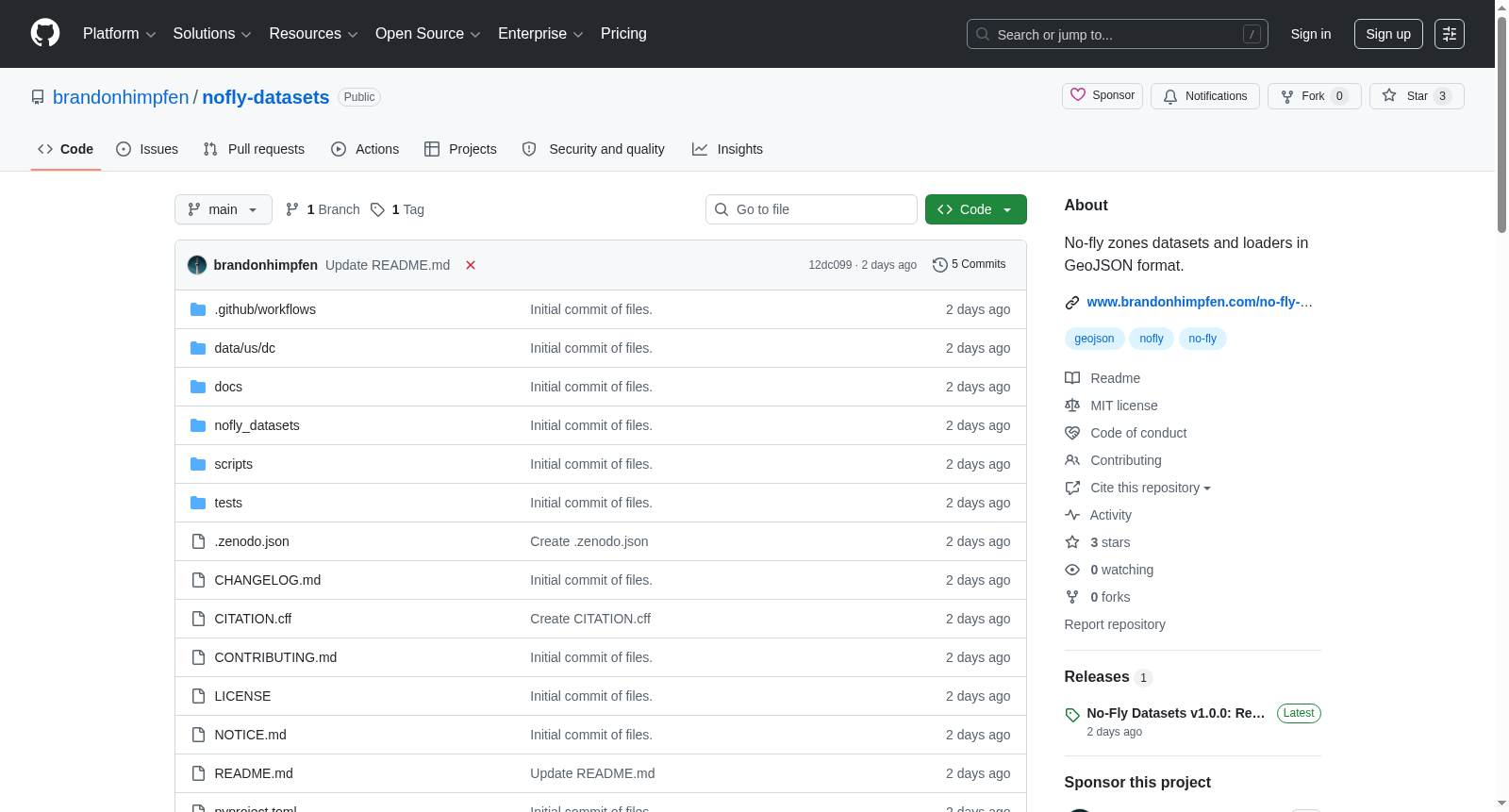Image resolution: width=1509 pixels, height=812 pixels.
Task: Switch to the Projects tab
Action: 460,149
